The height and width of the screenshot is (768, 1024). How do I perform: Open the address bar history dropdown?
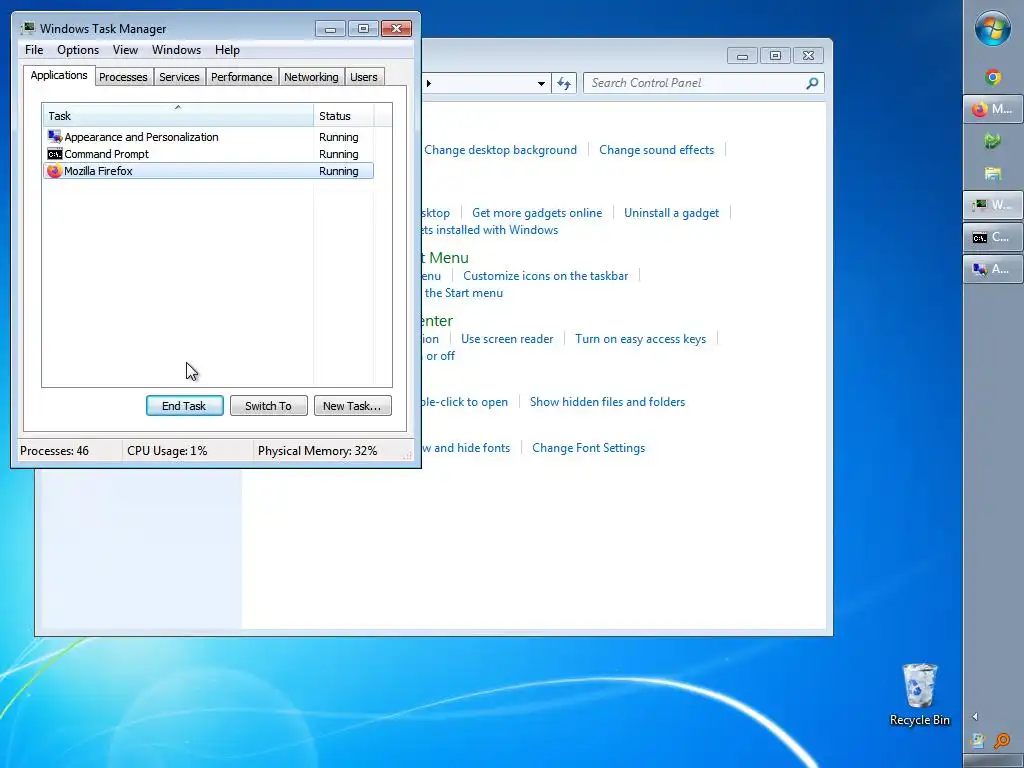[x=541, y=84]
